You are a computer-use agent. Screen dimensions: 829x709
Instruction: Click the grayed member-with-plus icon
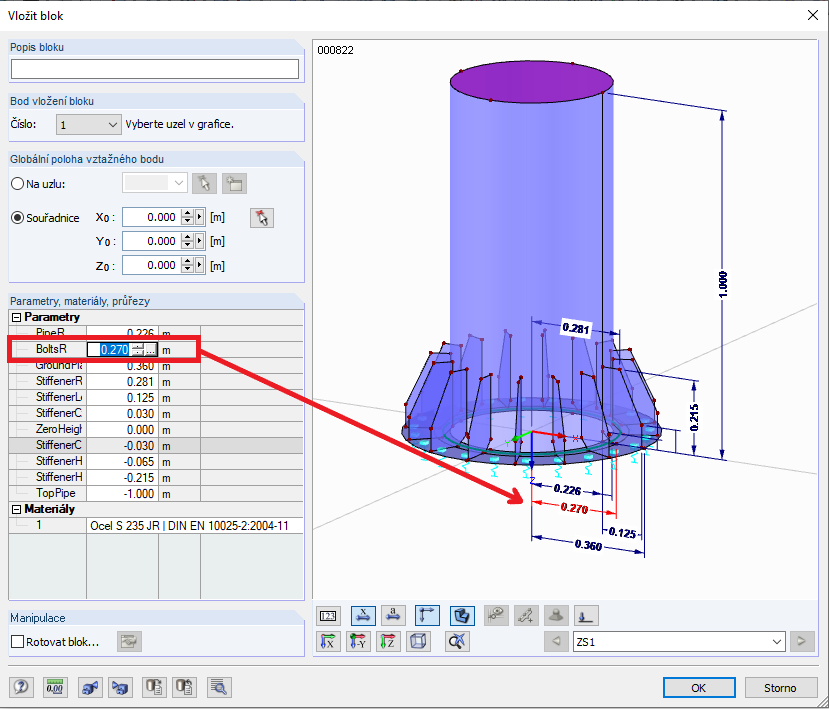coord(526,616)
